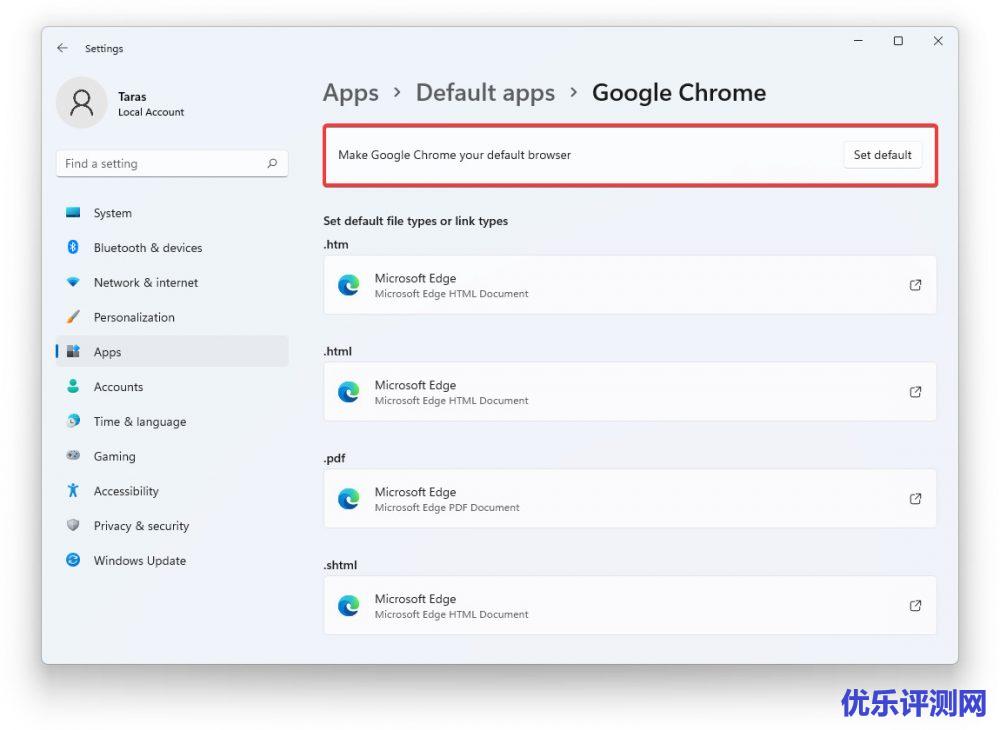The width and height of the screenshot is (1000, 730).
Task: Click Edge icon in .htm row
Action: (x=349, y=285)
